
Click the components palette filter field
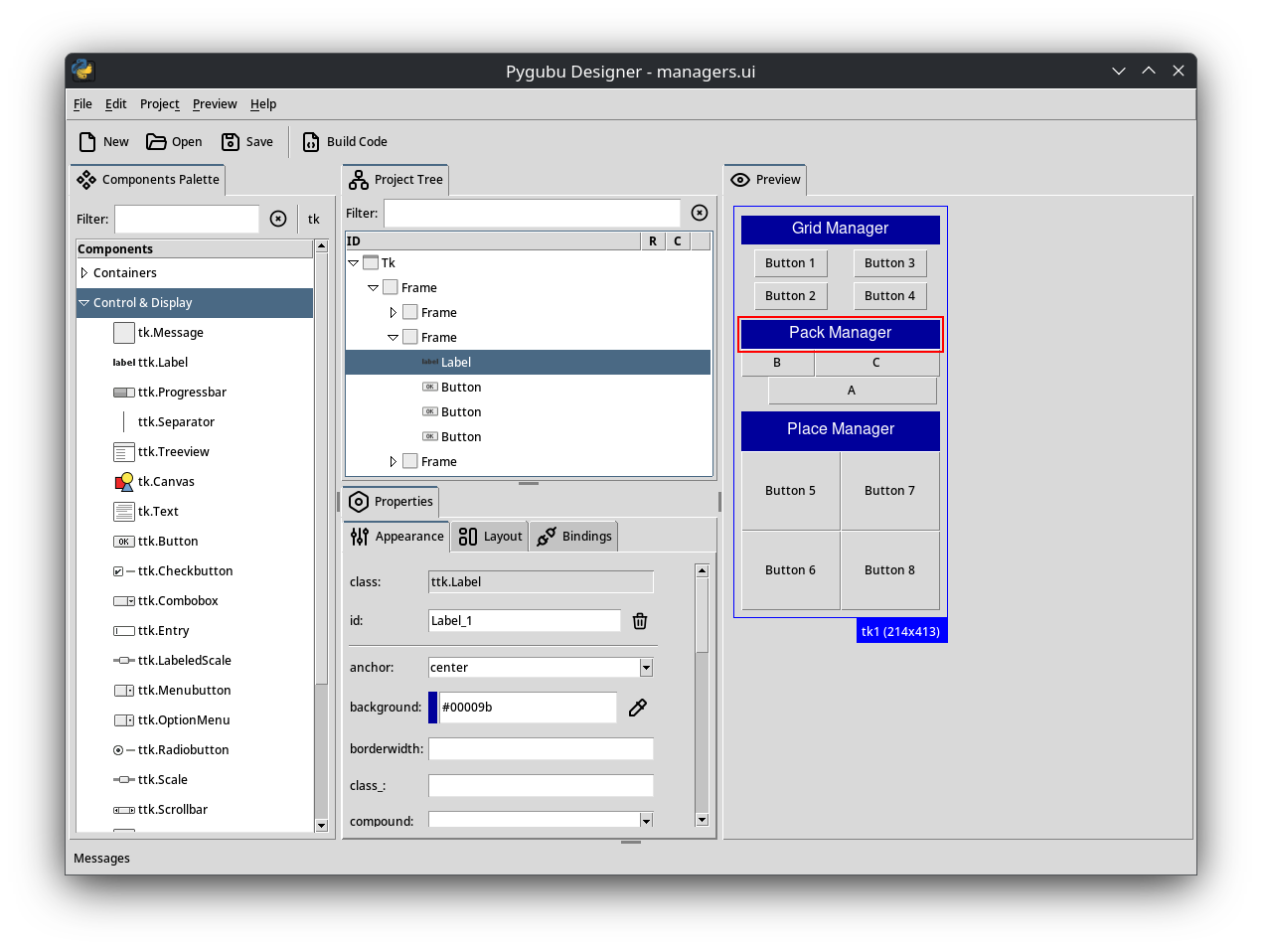[187, 219]
